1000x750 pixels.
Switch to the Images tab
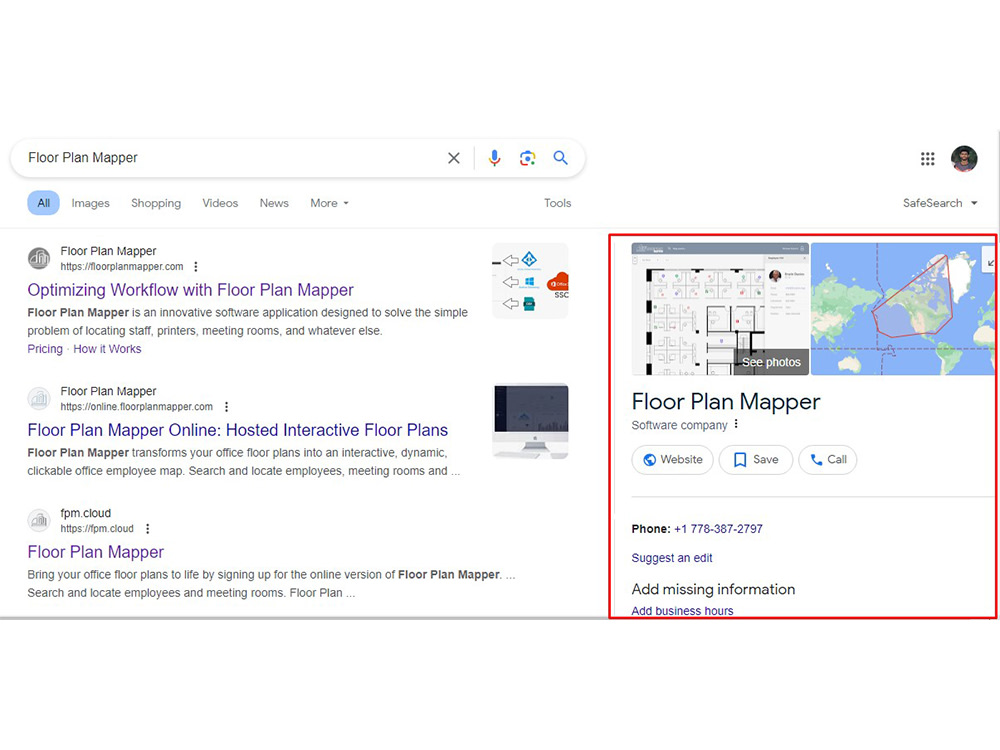pyautogui.click(x=91, y=203)
